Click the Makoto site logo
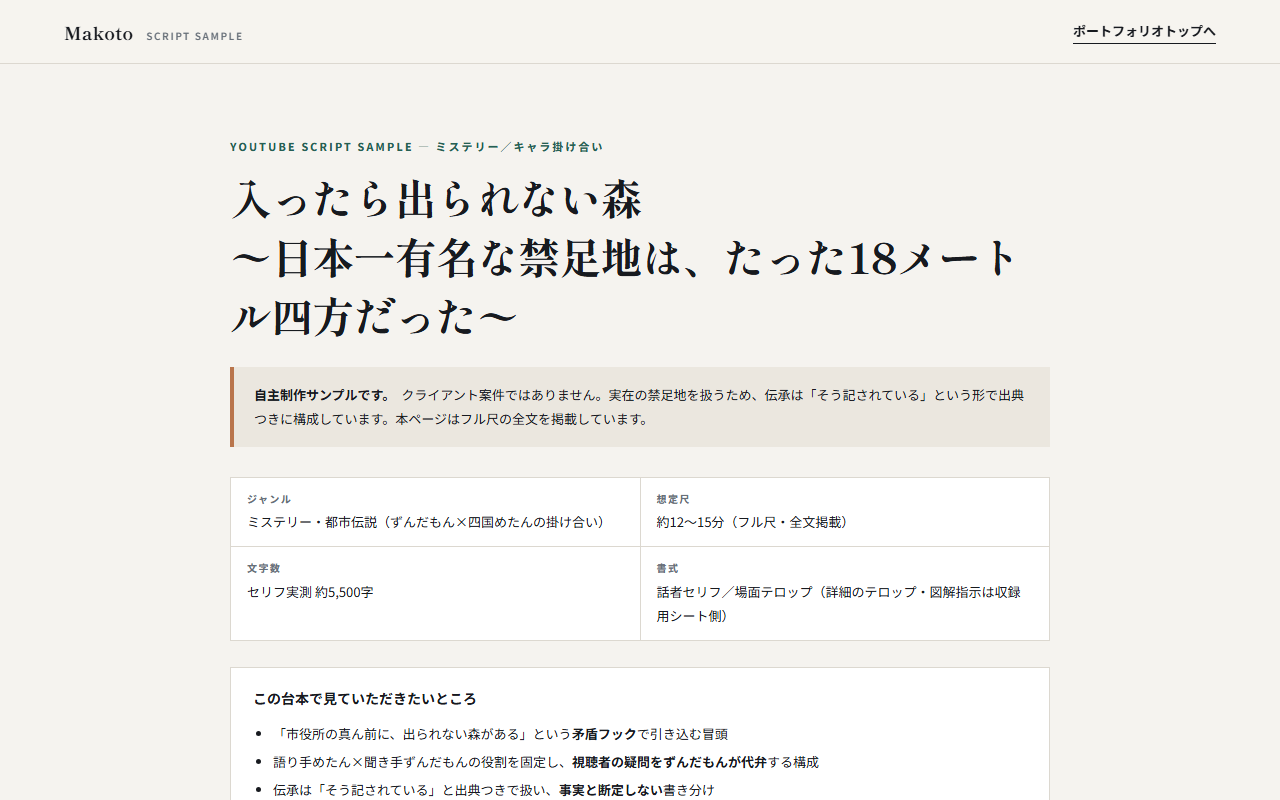Image resolution: width=1280 pixels, height=800 pixels. [x=99, y=34]
